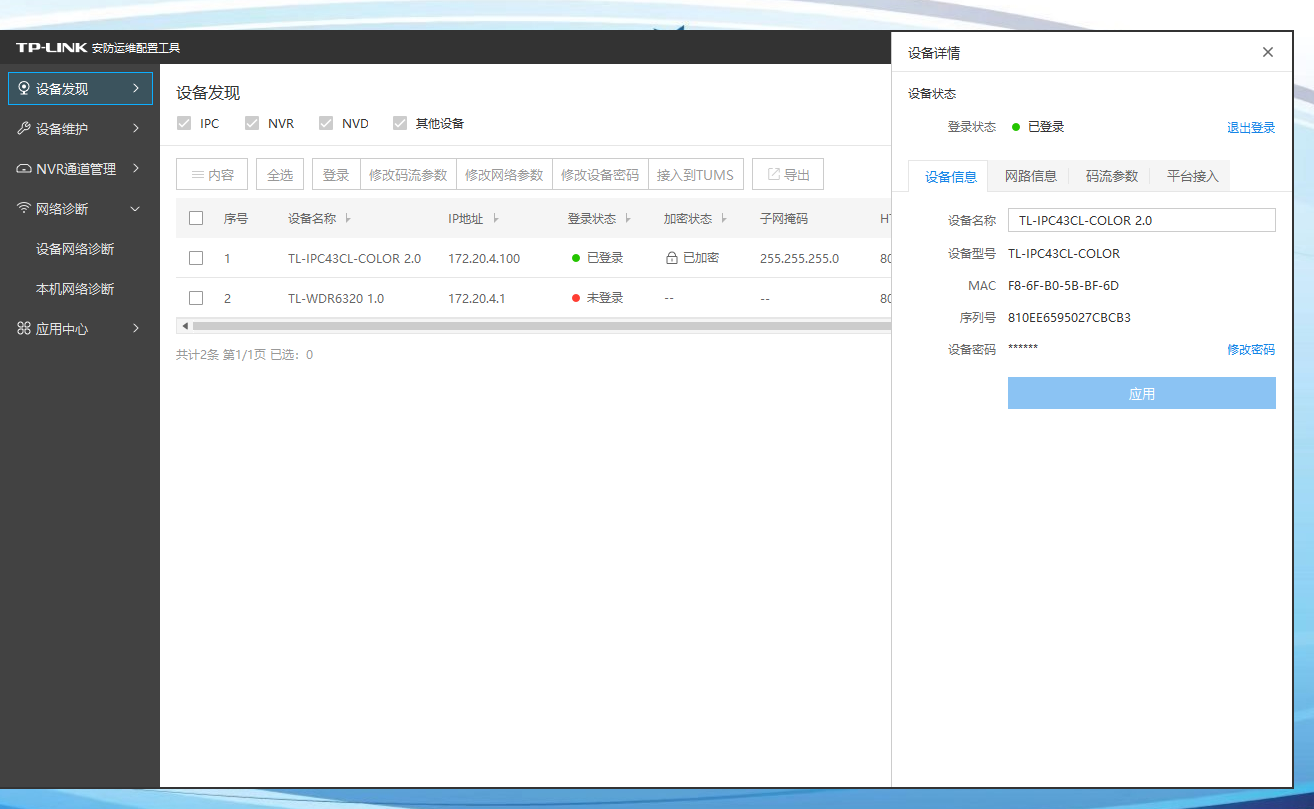
Task: Toggle the 其他设备 filter checkbox
Action: [x=400, y=123]
